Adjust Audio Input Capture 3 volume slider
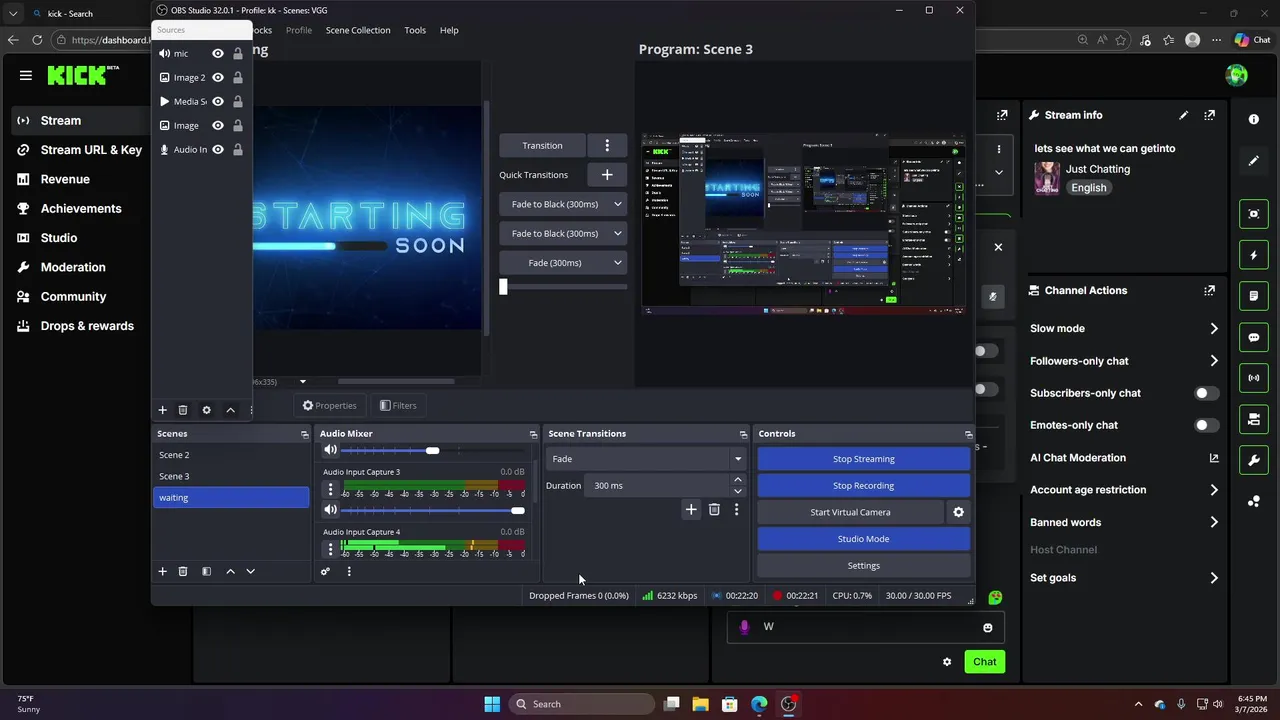 pyautogui.click(x=433, y=511)
